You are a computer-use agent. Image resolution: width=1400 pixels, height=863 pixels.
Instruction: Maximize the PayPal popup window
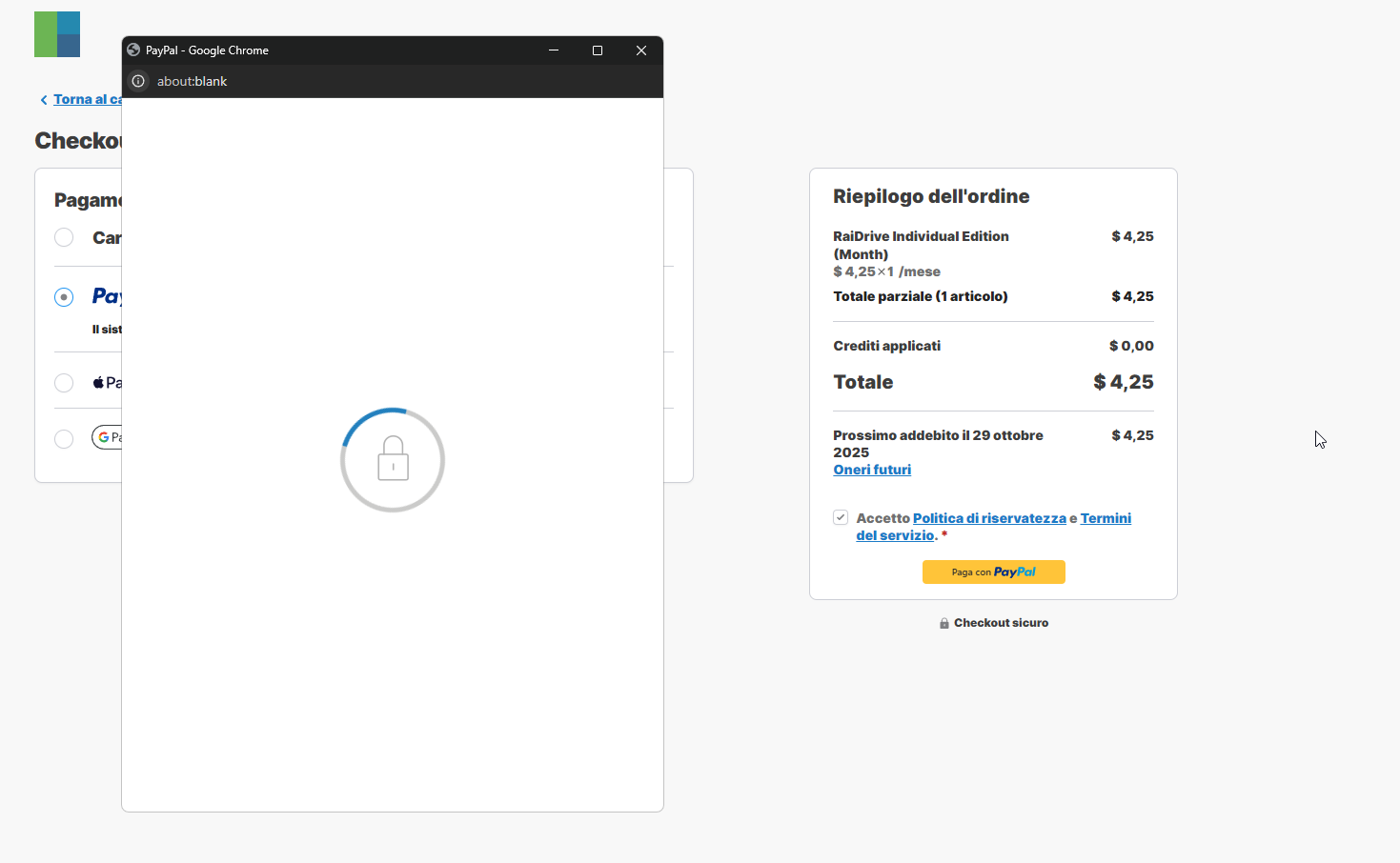tap(598, 50)
